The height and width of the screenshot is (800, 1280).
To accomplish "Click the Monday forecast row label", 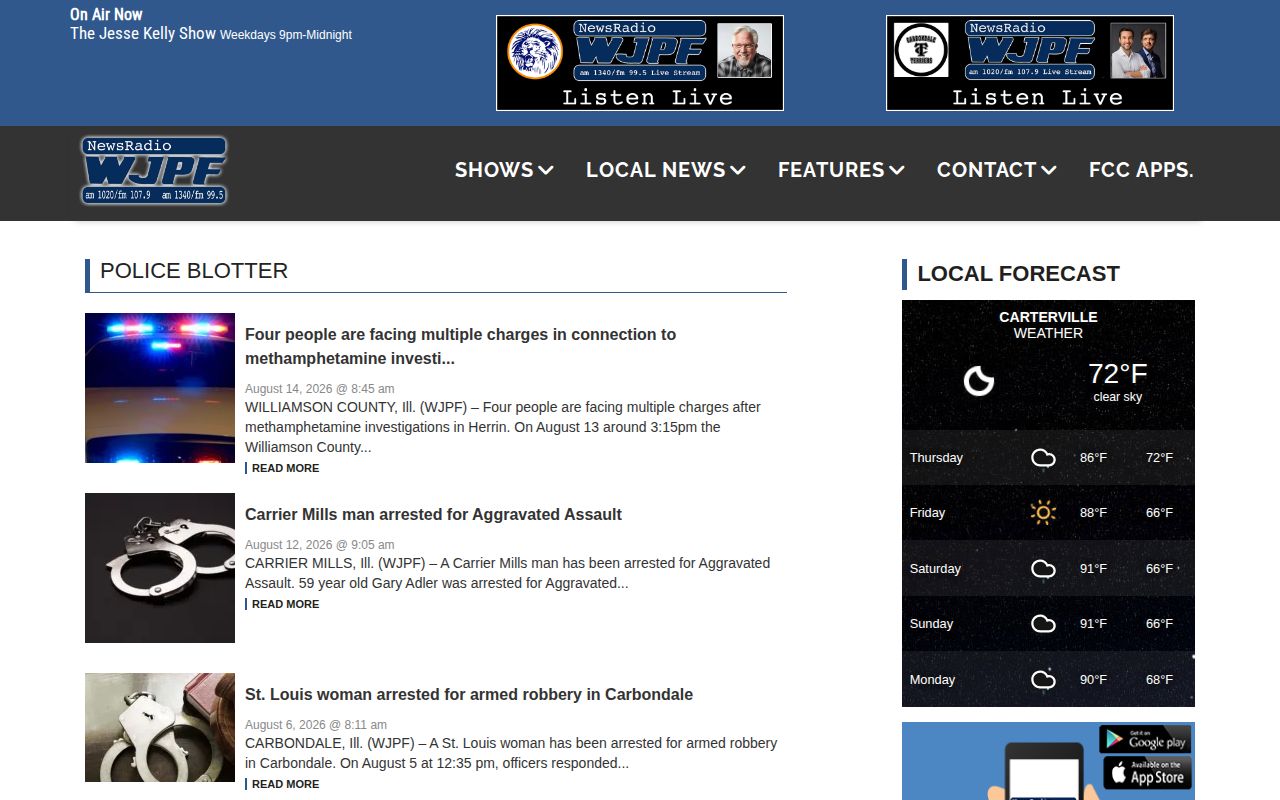I will (932, 680).
